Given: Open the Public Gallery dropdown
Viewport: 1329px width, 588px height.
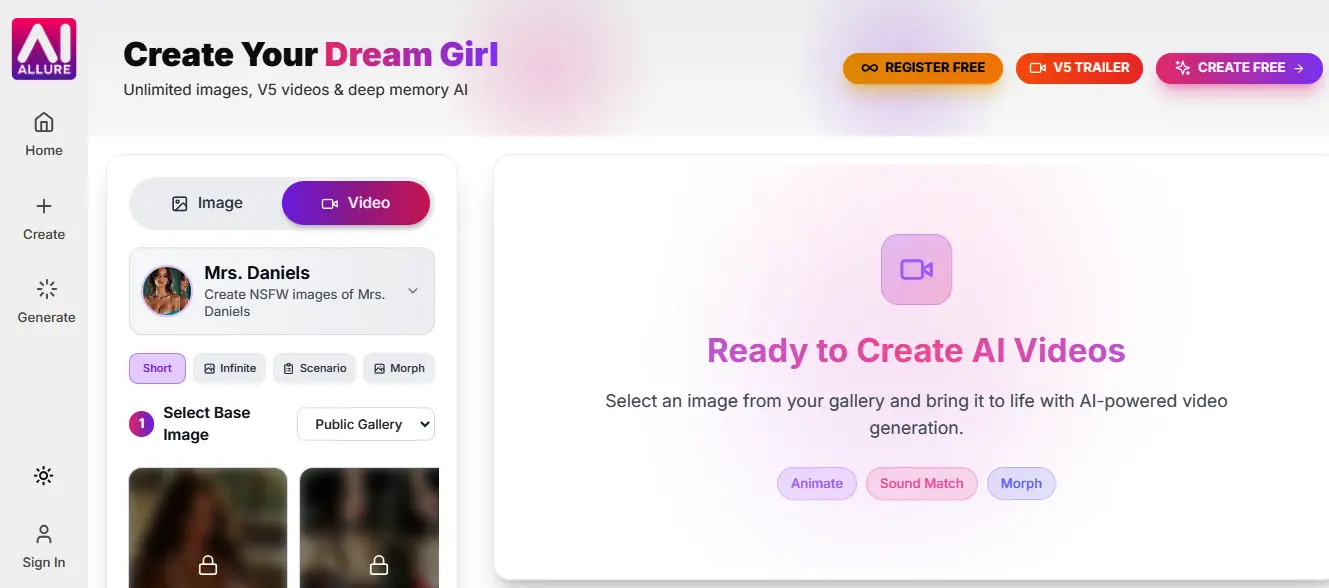Looking at the screenshot, I should click(366, 424).
